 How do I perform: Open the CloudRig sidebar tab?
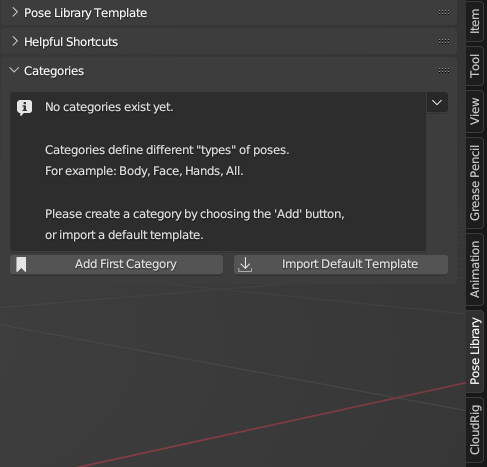tap(475, 430)
